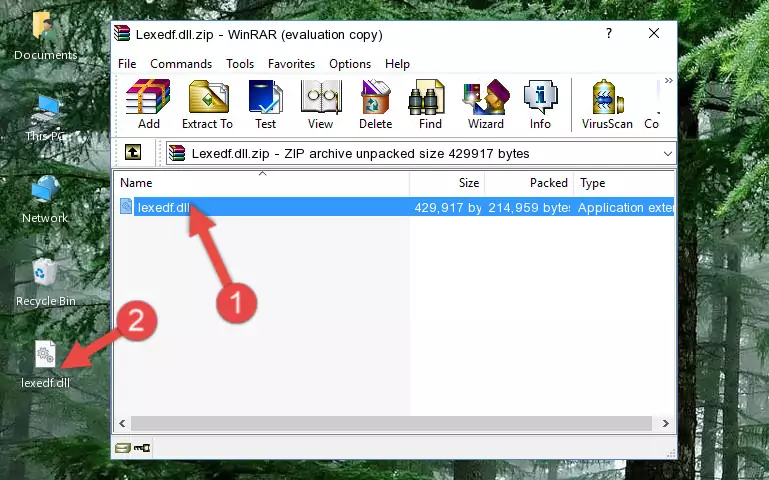769x480 pixels.
Task: Click the horizontal scrollbar left arrow
Action: click(x=123, y=423)
